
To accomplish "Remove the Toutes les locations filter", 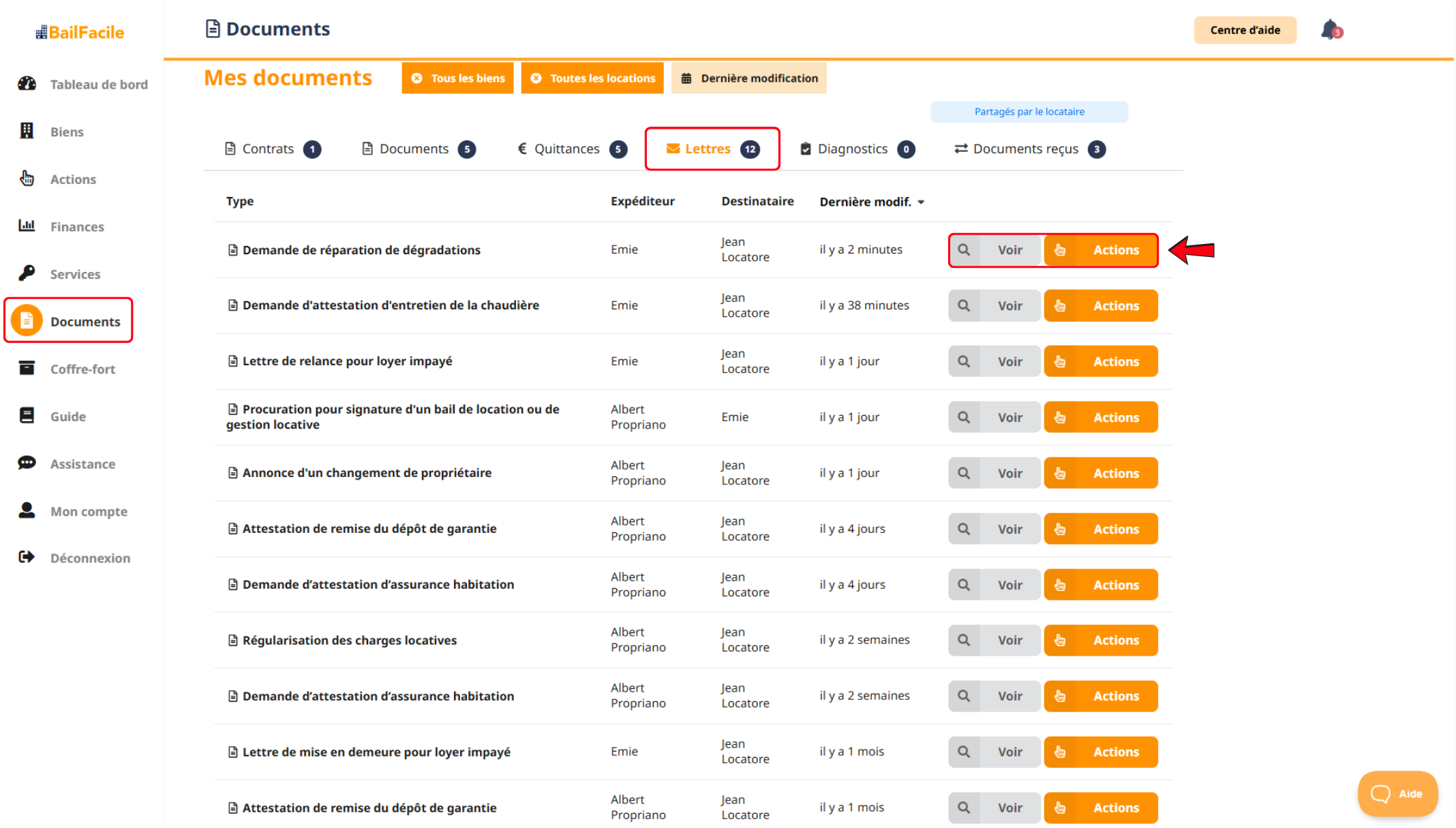I will (x=536, y=78).
